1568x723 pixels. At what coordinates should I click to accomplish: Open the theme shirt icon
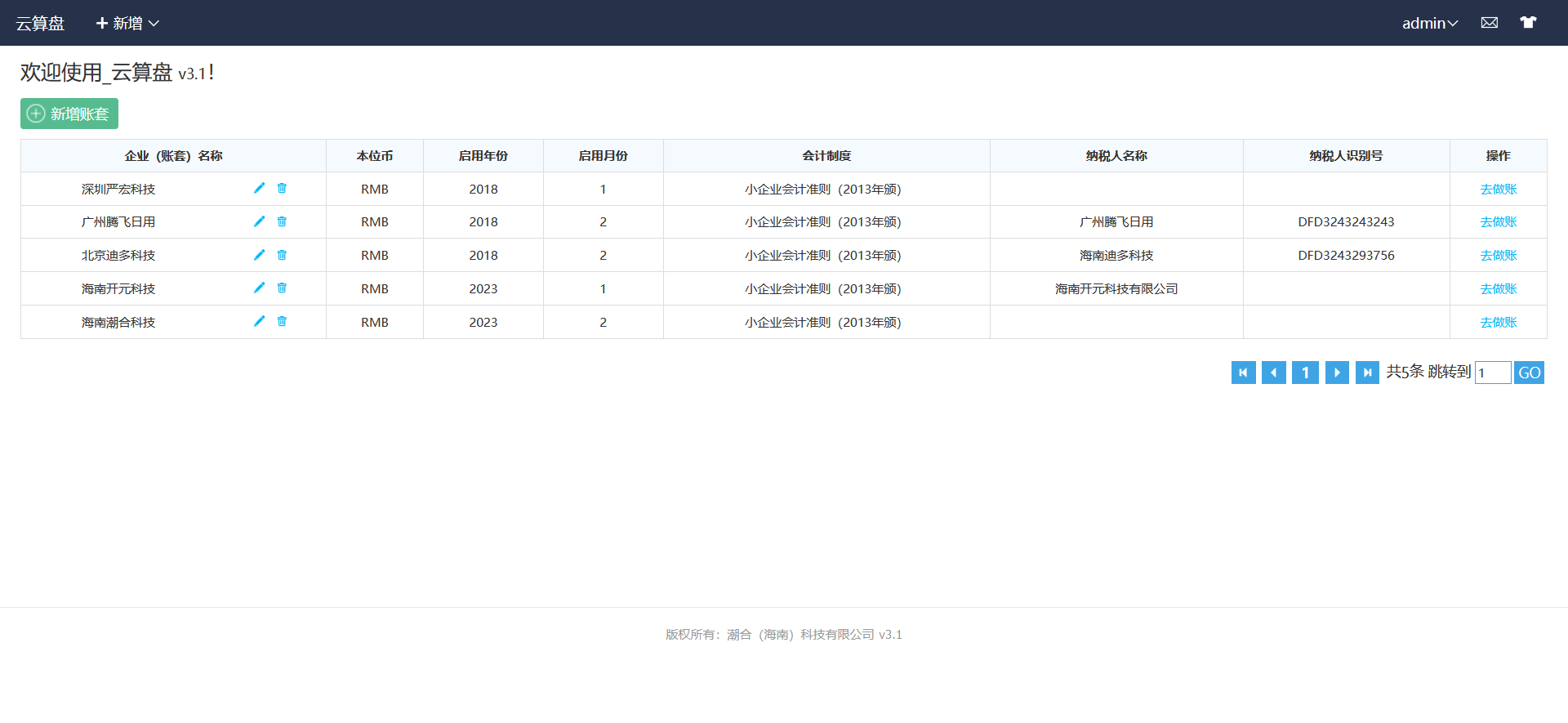point(1528,23)
